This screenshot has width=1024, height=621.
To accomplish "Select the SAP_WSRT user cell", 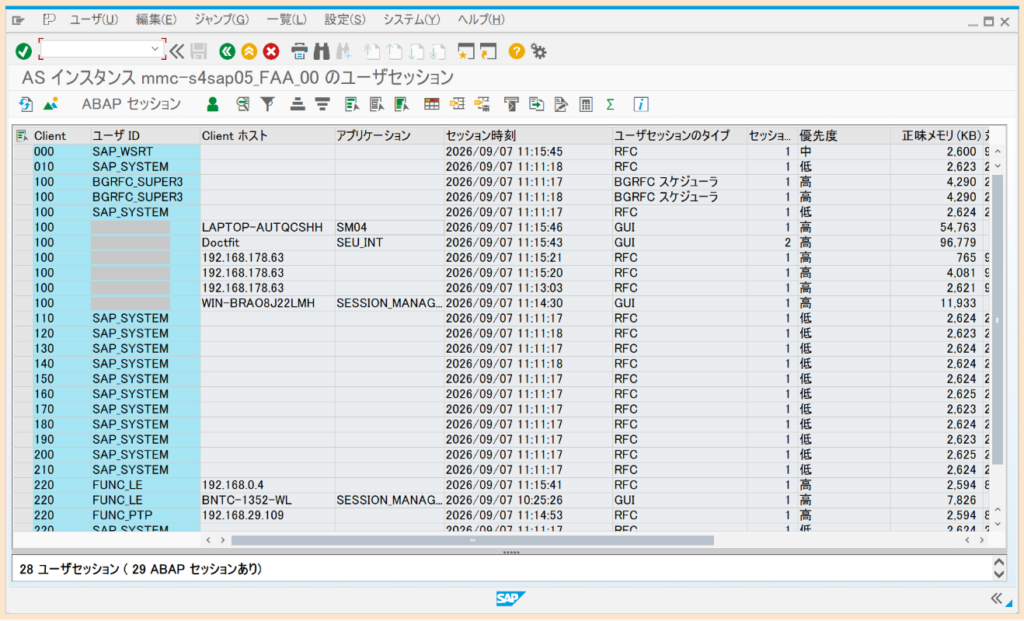I will pos(145,151).
